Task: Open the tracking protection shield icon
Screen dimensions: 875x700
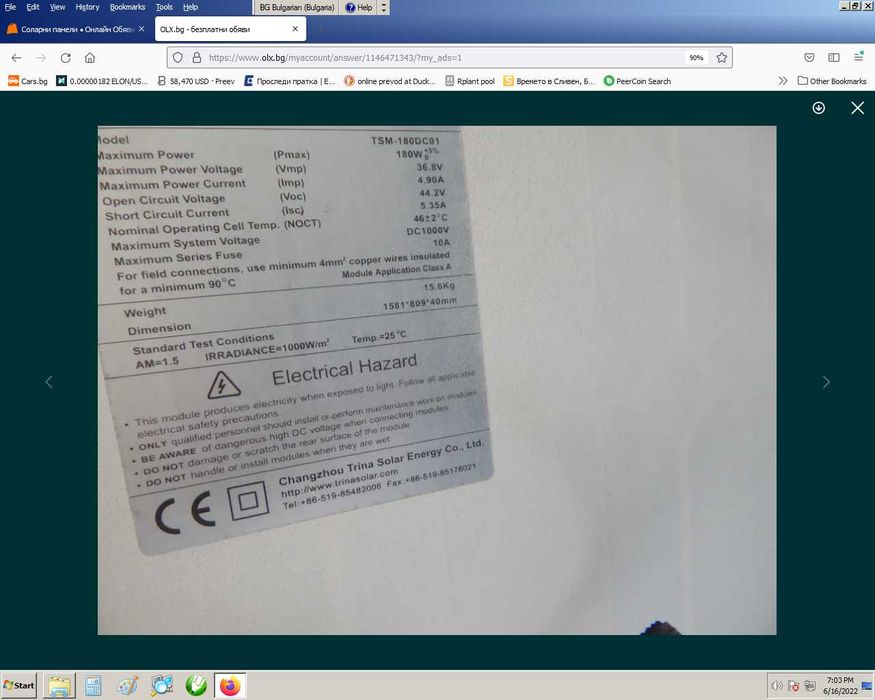Action: click(x=177, y=57)
